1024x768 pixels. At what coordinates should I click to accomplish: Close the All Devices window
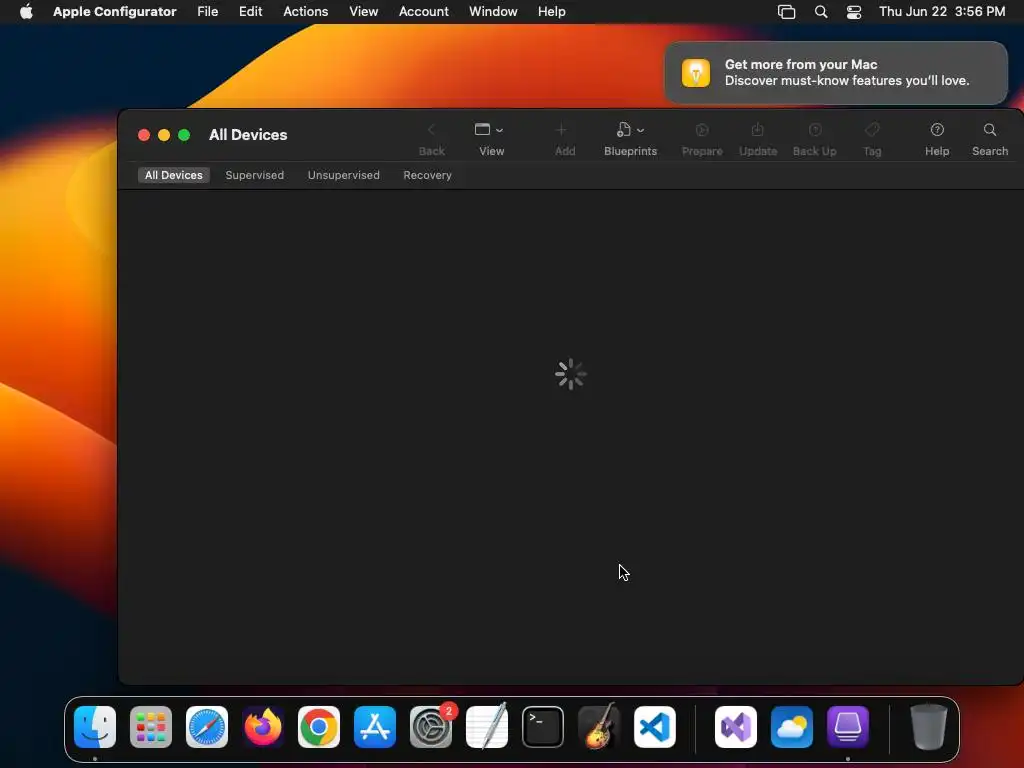click(144, 135)
